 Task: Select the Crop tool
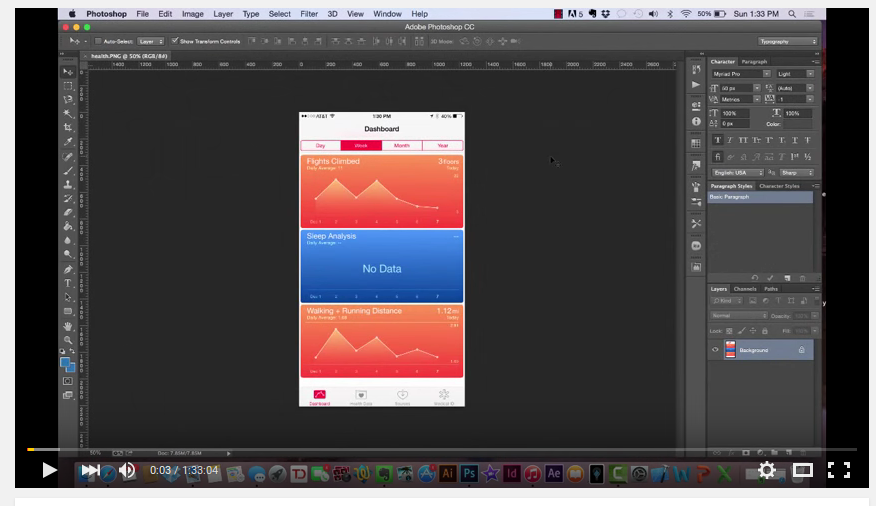click(x=68, y=128)
